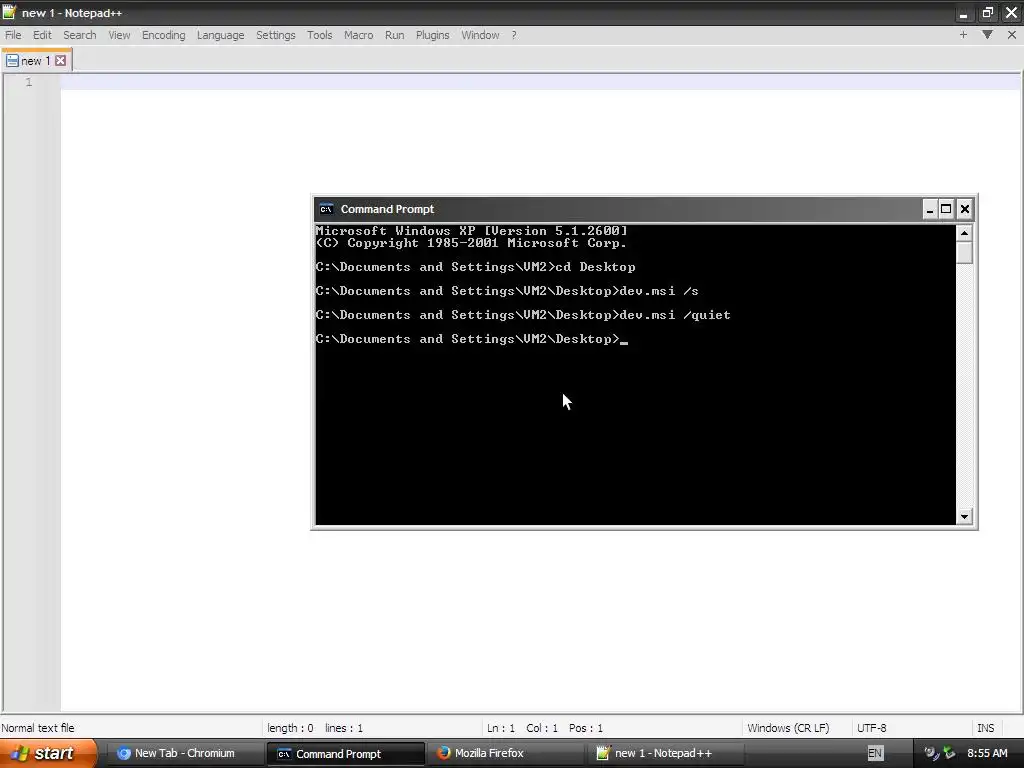Open the Language menu
This screenshot has height=768, width=1024.
221,35
